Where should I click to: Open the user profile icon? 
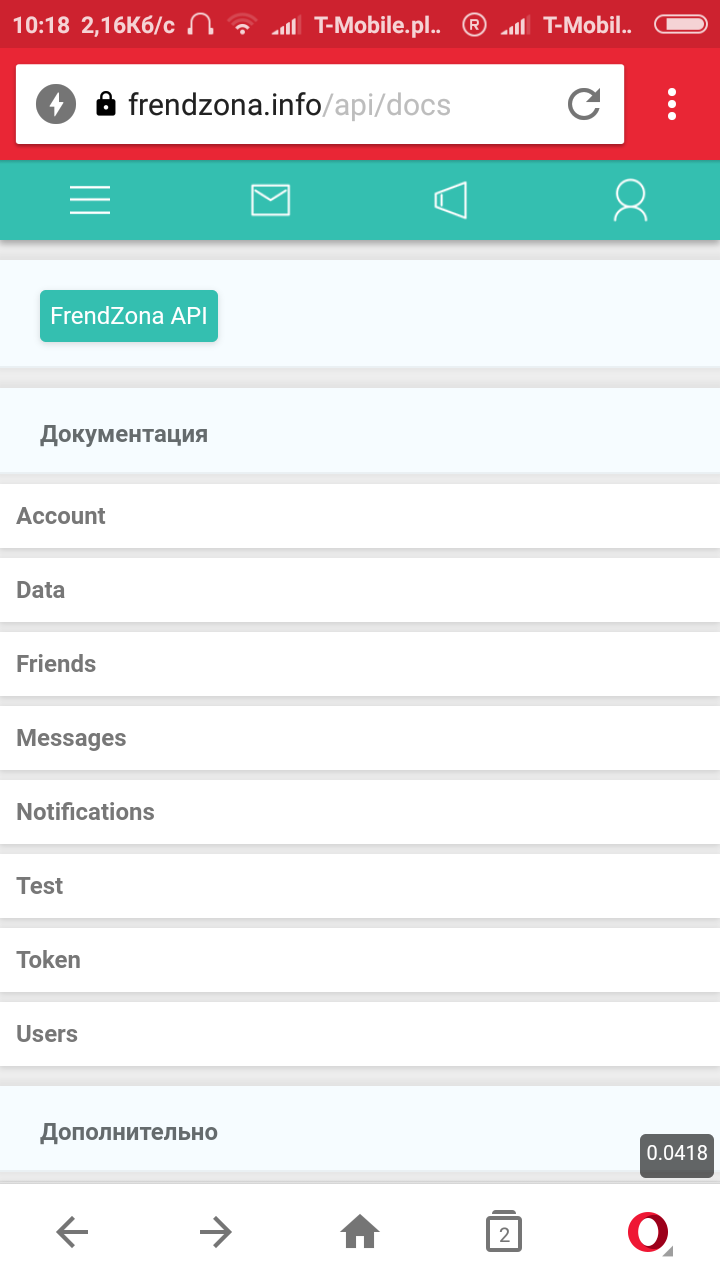click(630, 200)
